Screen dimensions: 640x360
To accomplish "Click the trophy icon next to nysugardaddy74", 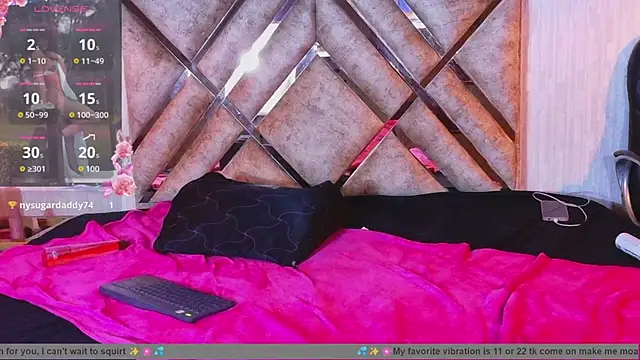I will pos(12,205).
